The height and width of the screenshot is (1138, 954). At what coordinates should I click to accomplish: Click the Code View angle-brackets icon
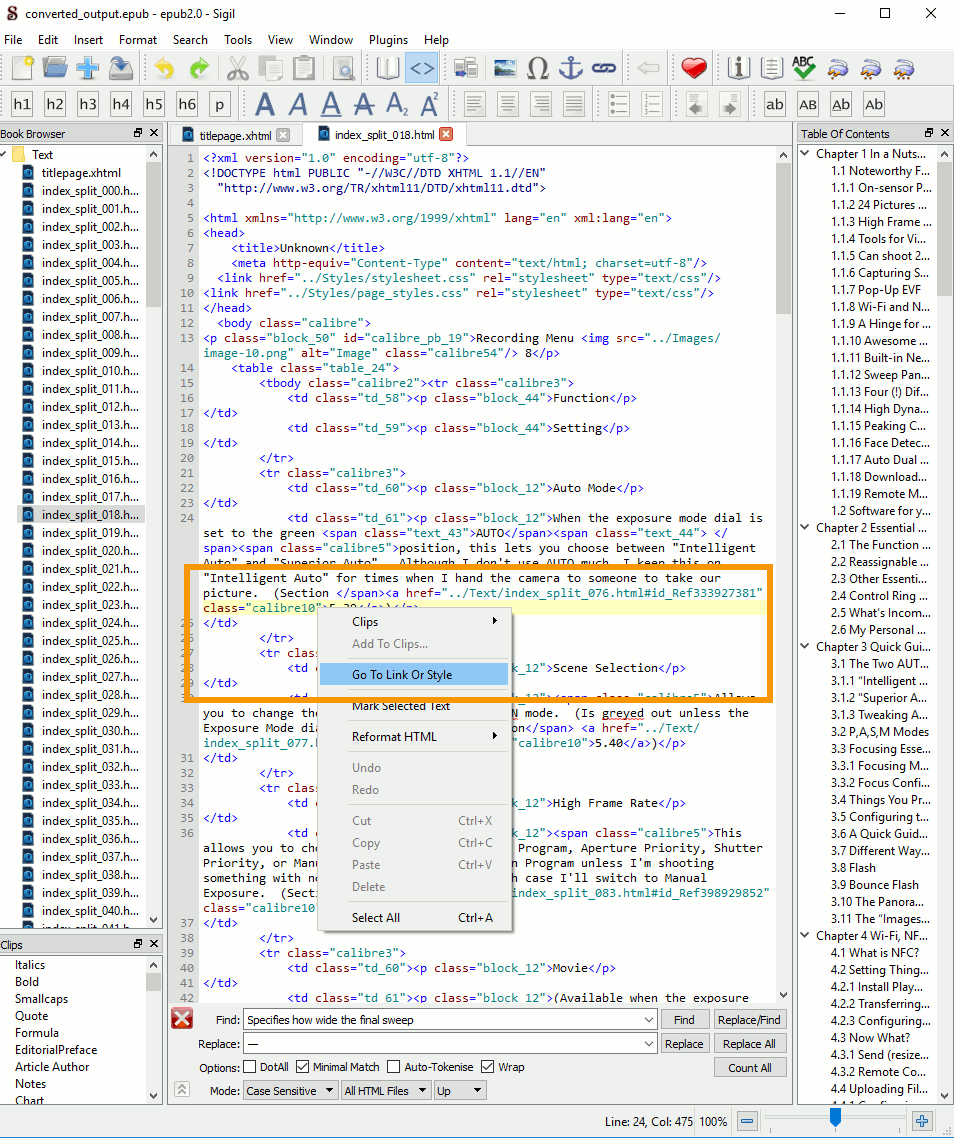[422, 68]
